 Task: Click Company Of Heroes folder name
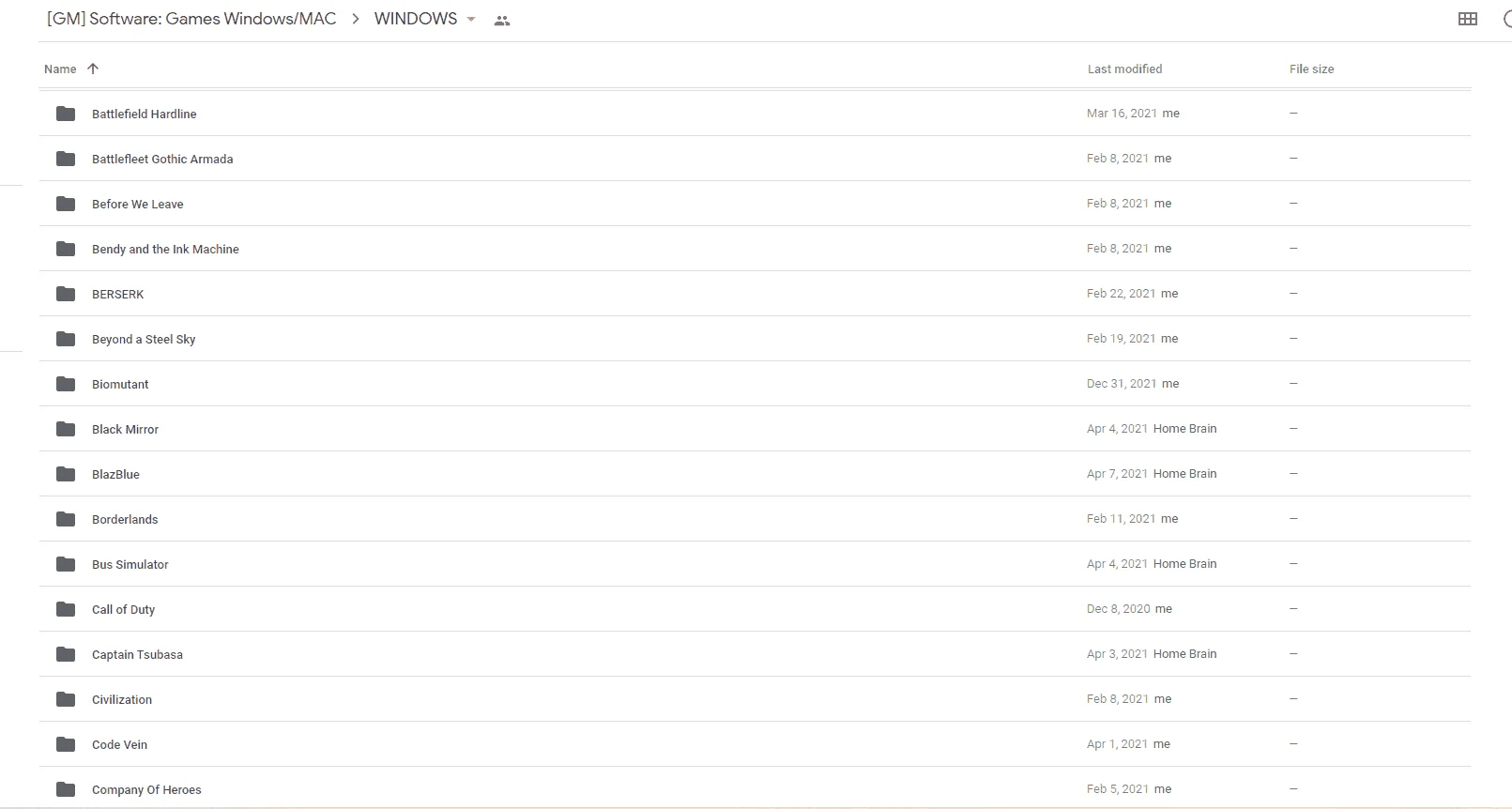coord(146,789)
